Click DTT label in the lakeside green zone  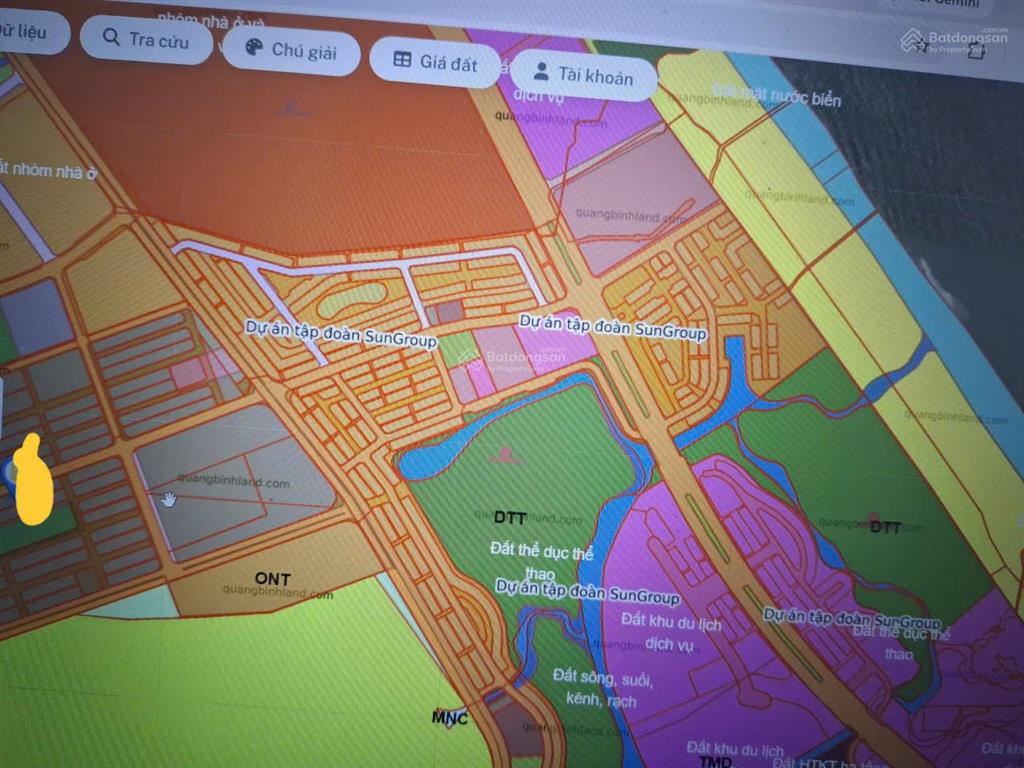click(510, 518)
